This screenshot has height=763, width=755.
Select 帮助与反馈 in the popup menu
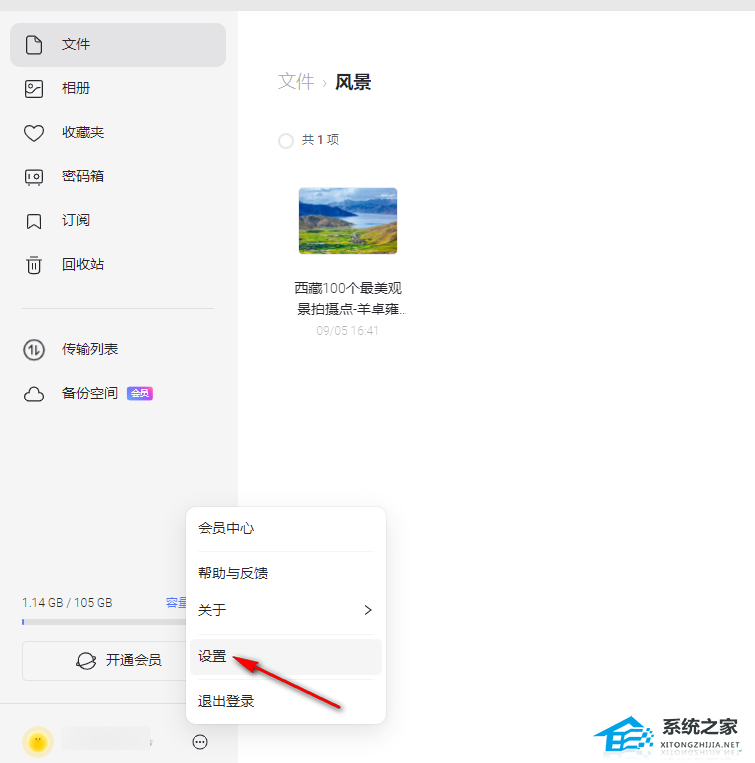click(286, 574)
